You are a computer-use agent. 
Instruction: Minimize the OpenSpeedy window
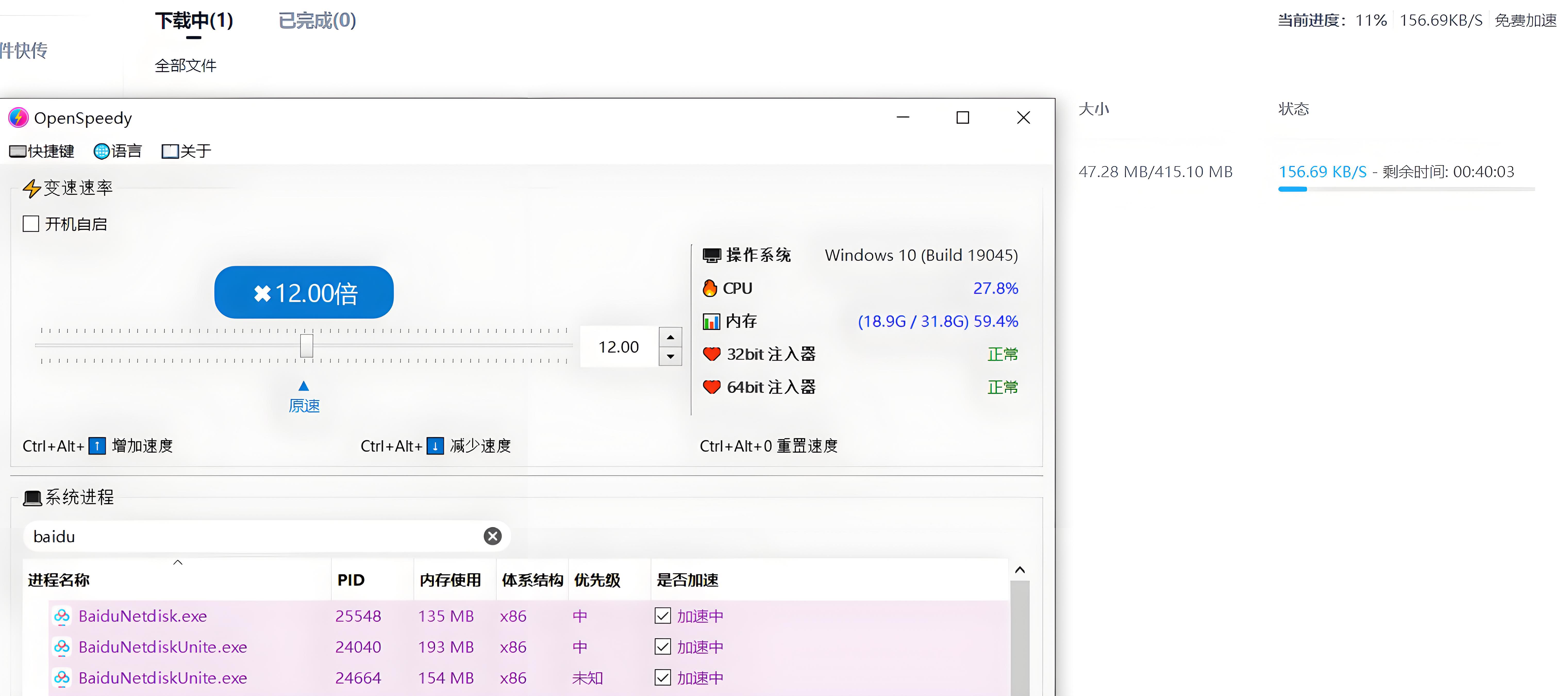coord(903,118)
